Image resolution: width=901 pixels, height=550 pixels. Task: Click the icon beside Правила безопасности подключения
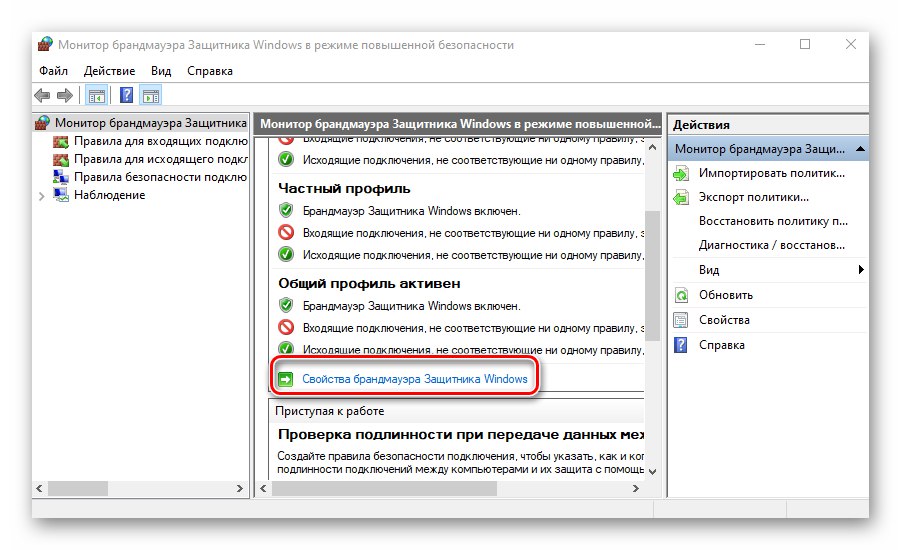(x=60, y=177)
